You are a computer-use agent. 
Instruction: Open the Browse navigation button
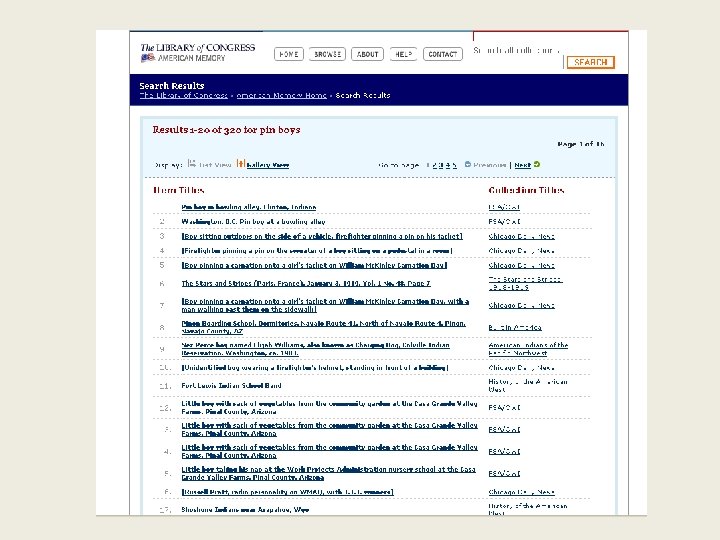pos(327,54)
